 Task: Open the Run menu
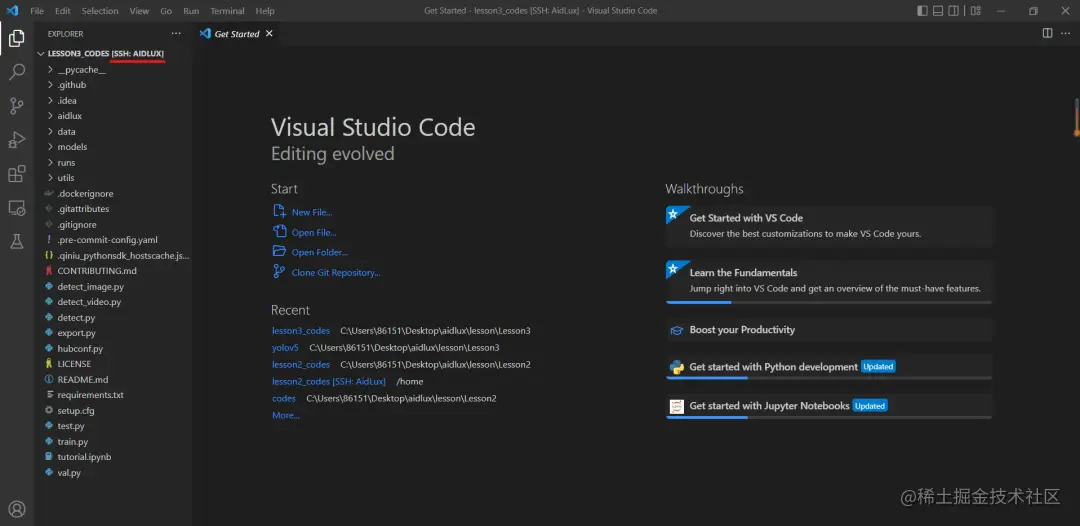(191, 11)
